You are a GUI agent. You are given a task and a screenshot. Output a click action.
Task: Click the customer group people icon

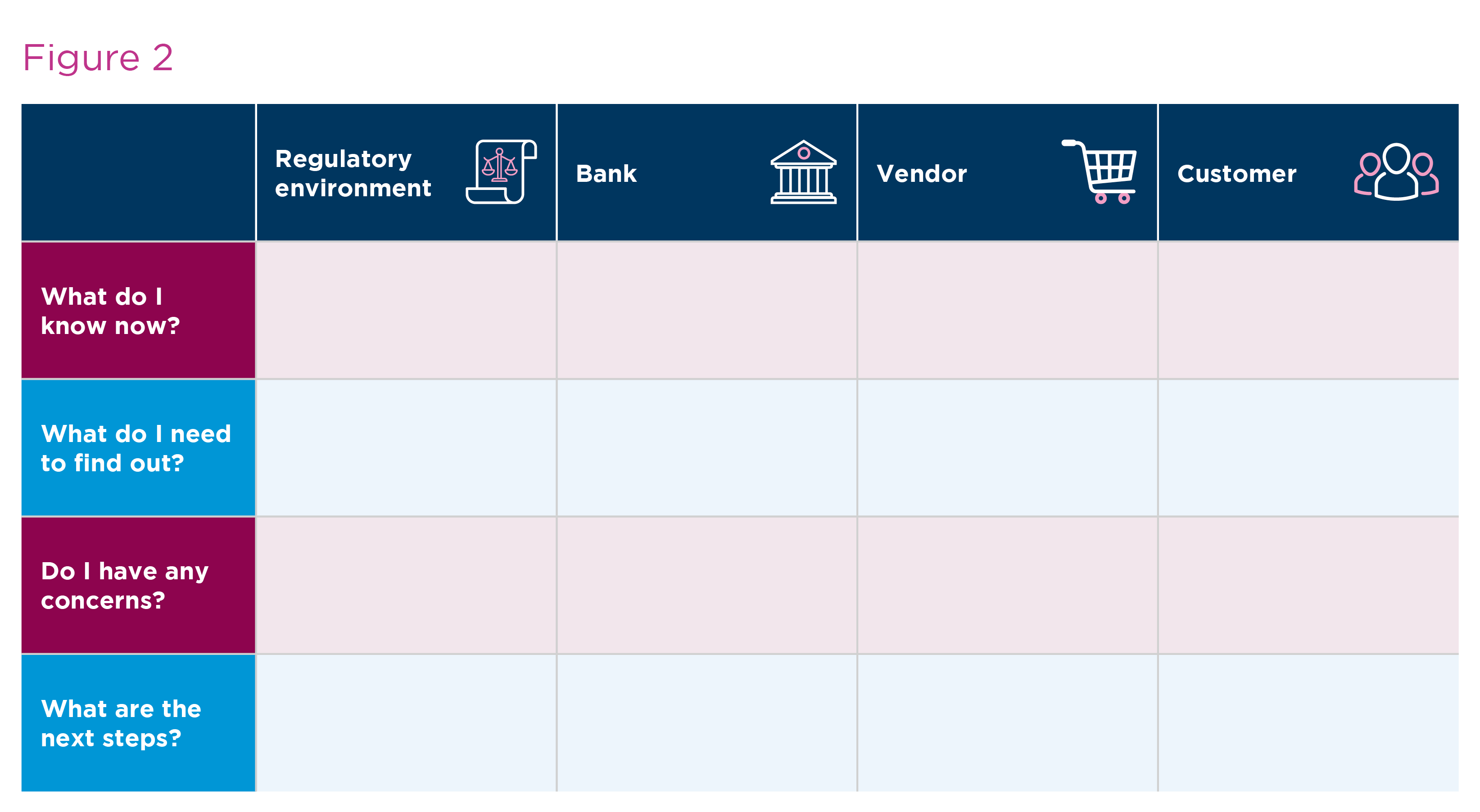point(1396,171)
